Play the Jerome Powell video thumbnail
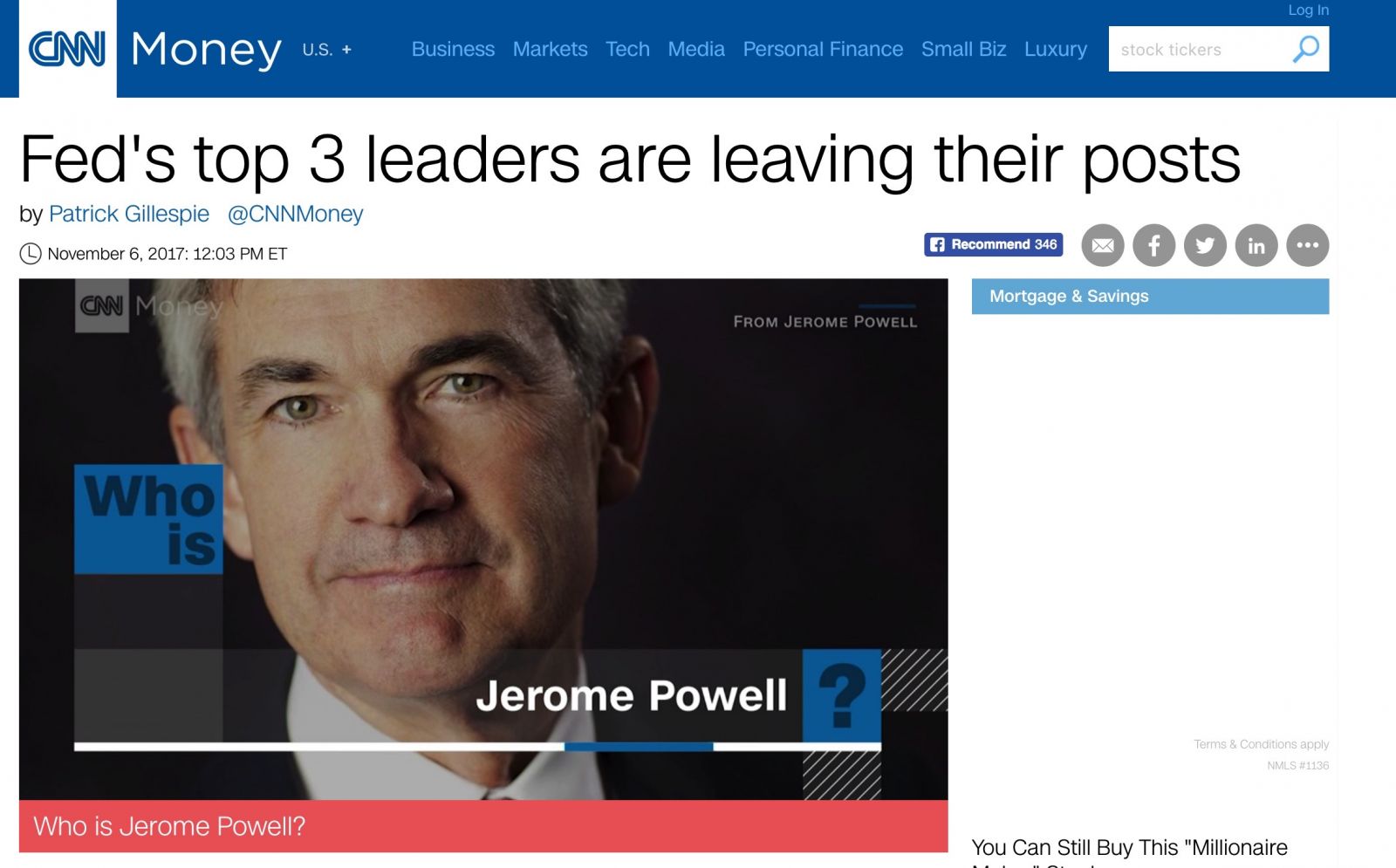Viewport: 1396px width, 868px height. pos(483,539)
